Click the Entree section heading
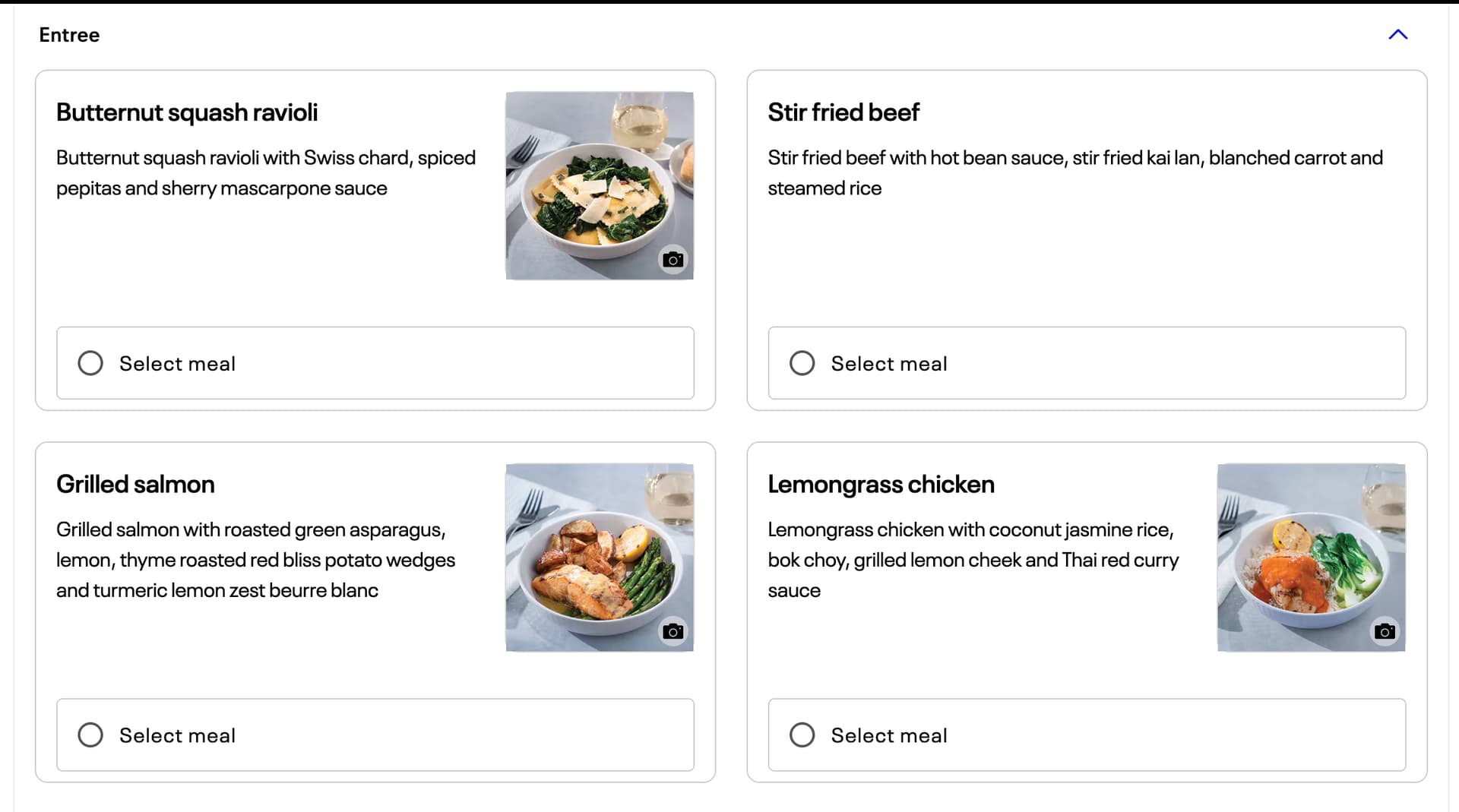1459x812 pixels. pos(69,35)
